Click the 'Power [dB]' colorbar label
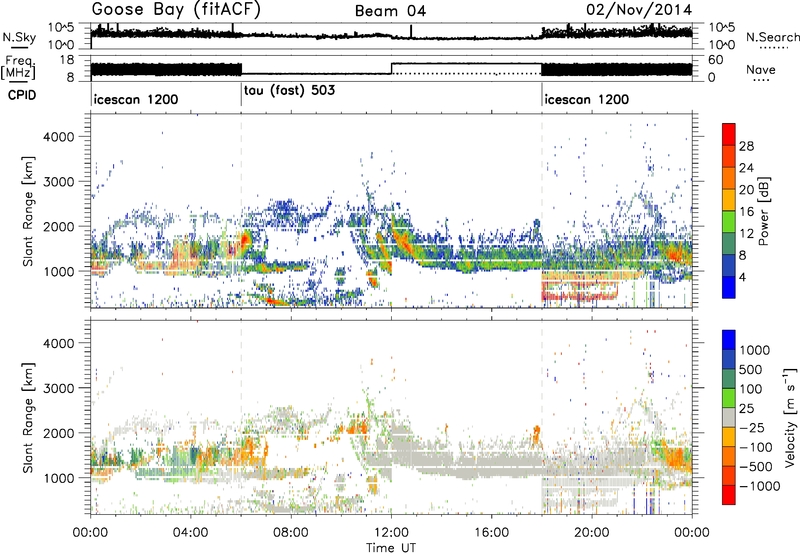This screenshot has width=800, height=554. pos(763,211)
